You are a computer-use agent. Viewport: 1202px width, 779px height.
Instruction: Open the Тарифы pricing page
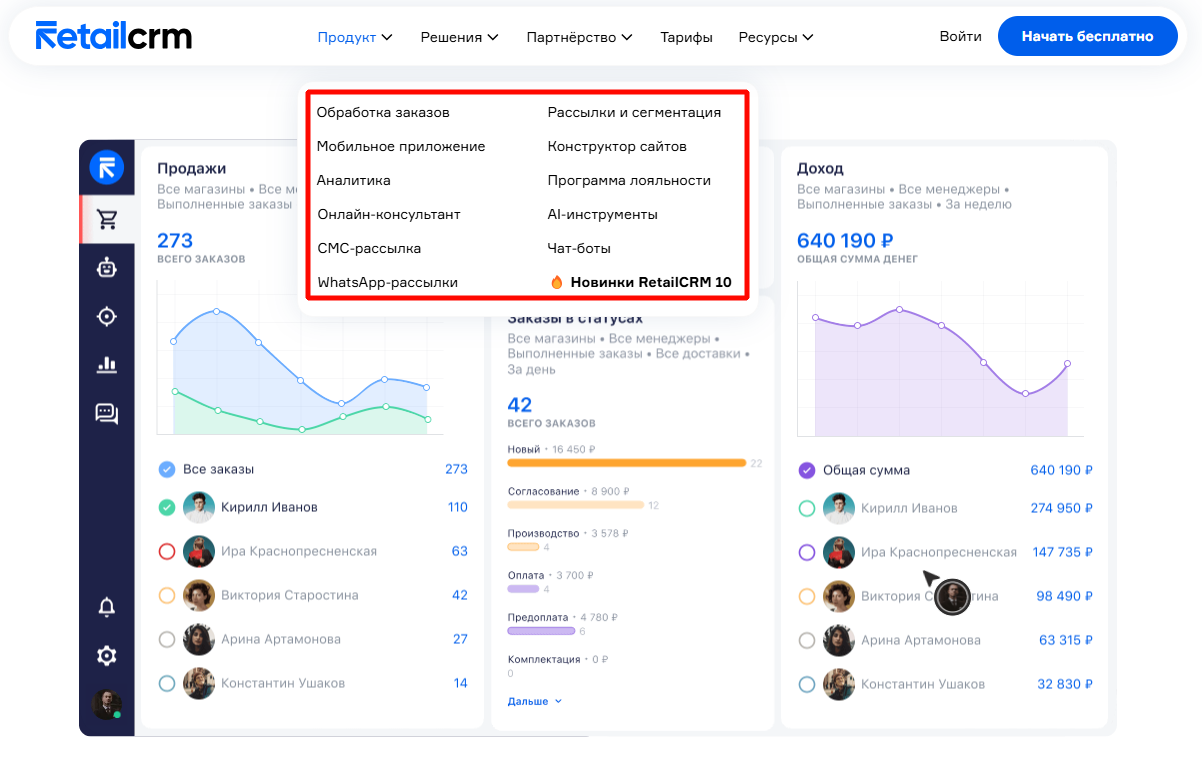[x=686, y=37]
